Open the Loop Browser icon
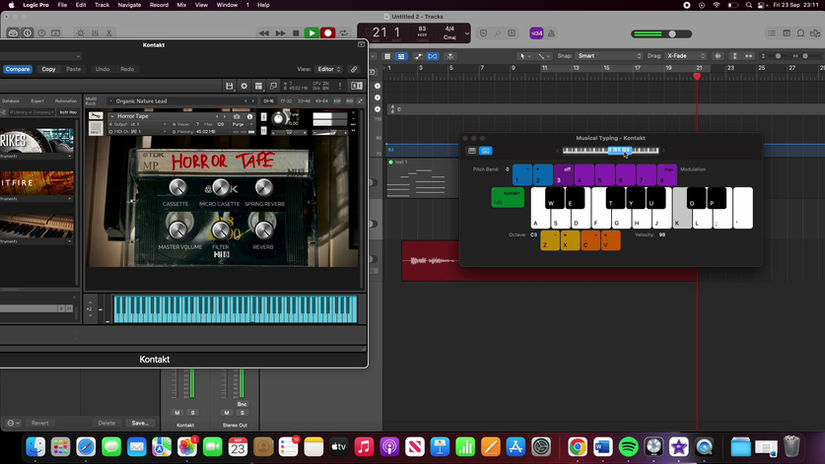The width and height of the screenshot is (825, 464). click(801, 33)
